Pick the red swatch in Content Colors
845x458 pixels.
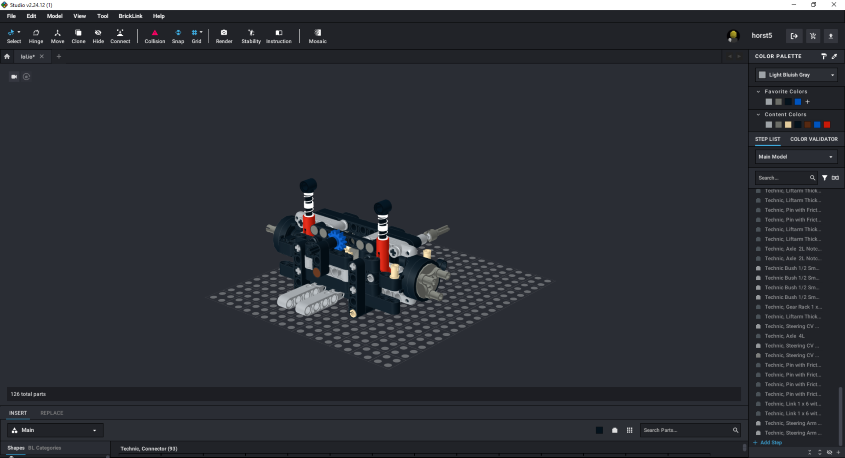click(x=827, y=125)
